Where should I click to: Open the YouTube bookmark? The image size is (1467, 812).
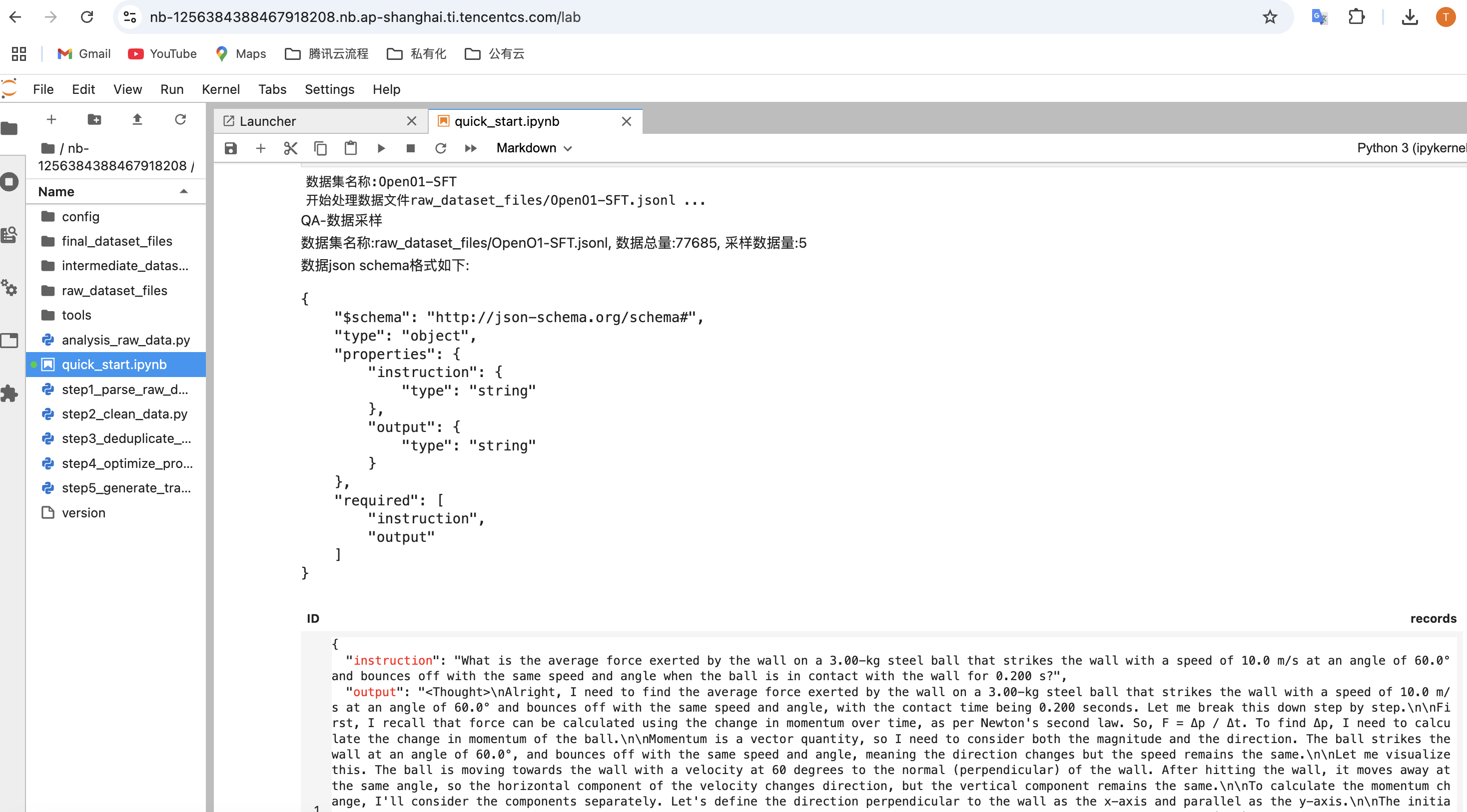(162, 53)
